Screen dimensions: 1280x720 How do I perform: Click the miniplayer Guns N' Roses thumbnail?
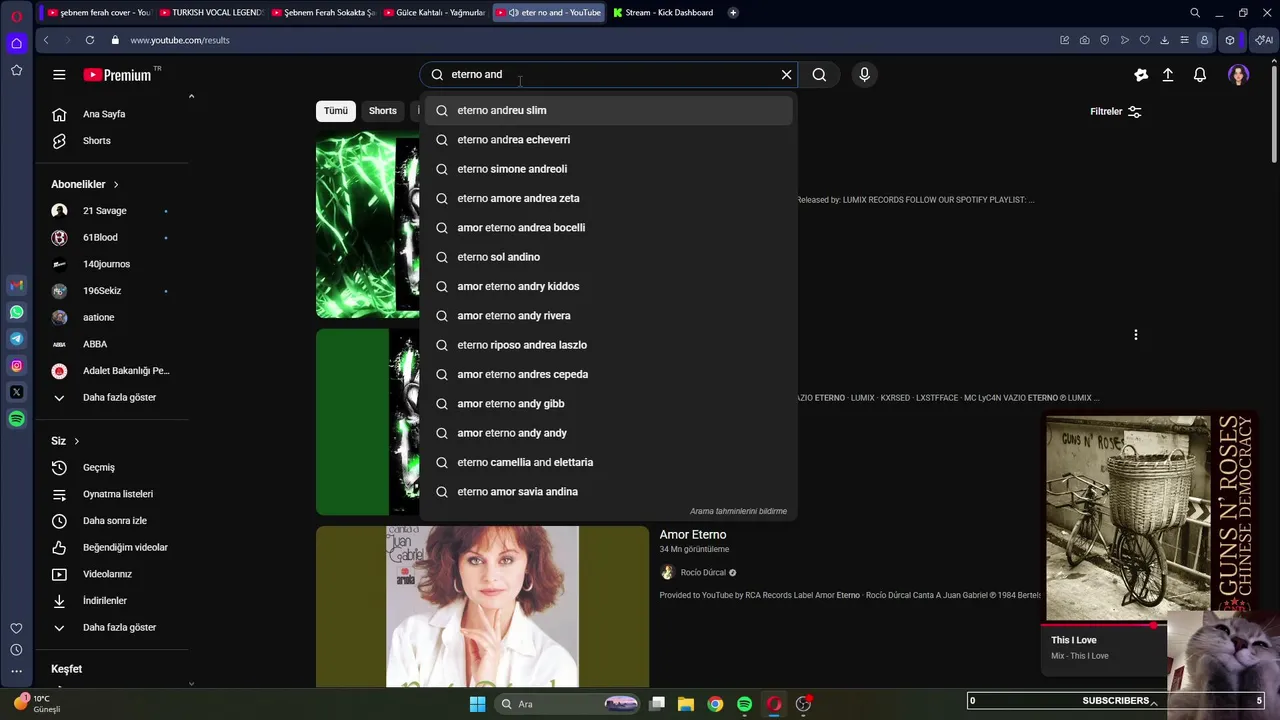(1147, 518)
